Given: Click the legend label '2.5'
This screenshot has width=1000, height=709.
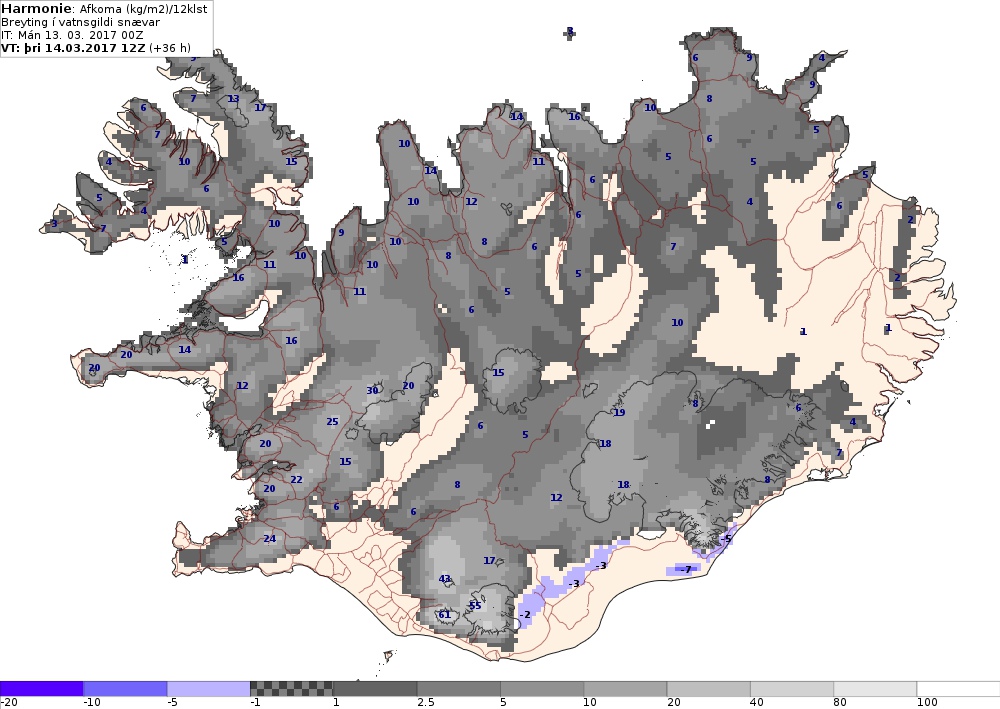Looking at the screenshot, I should pyautogui.click(x=426, y=703).
